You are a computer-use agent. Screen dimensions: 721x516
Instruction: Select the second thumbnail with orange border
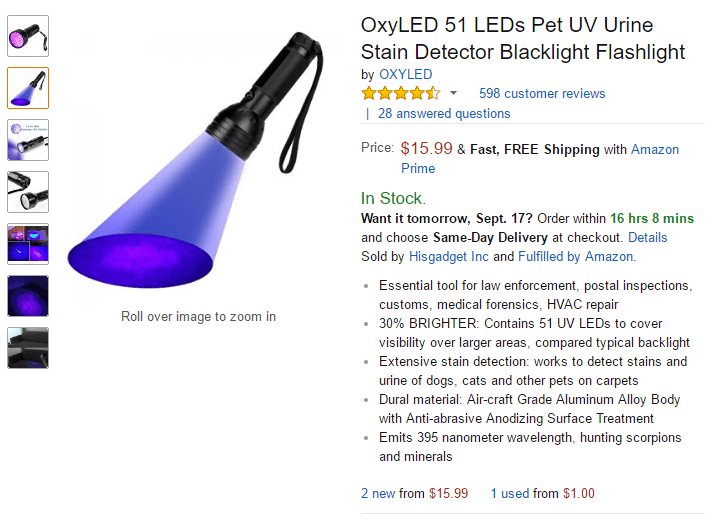[28, 87]
